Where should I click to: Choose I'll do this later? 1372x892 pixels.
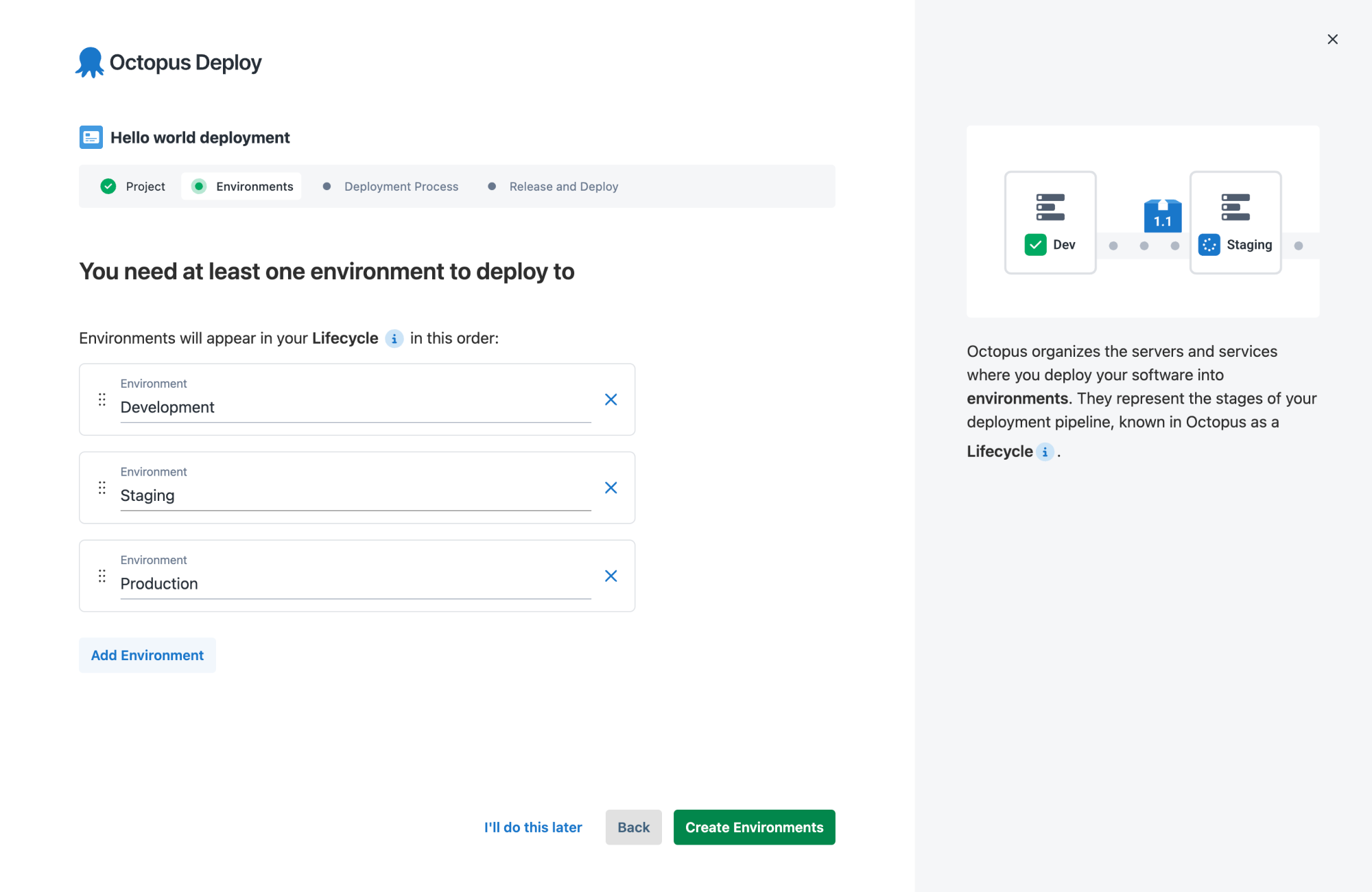(x=533, y=828)
